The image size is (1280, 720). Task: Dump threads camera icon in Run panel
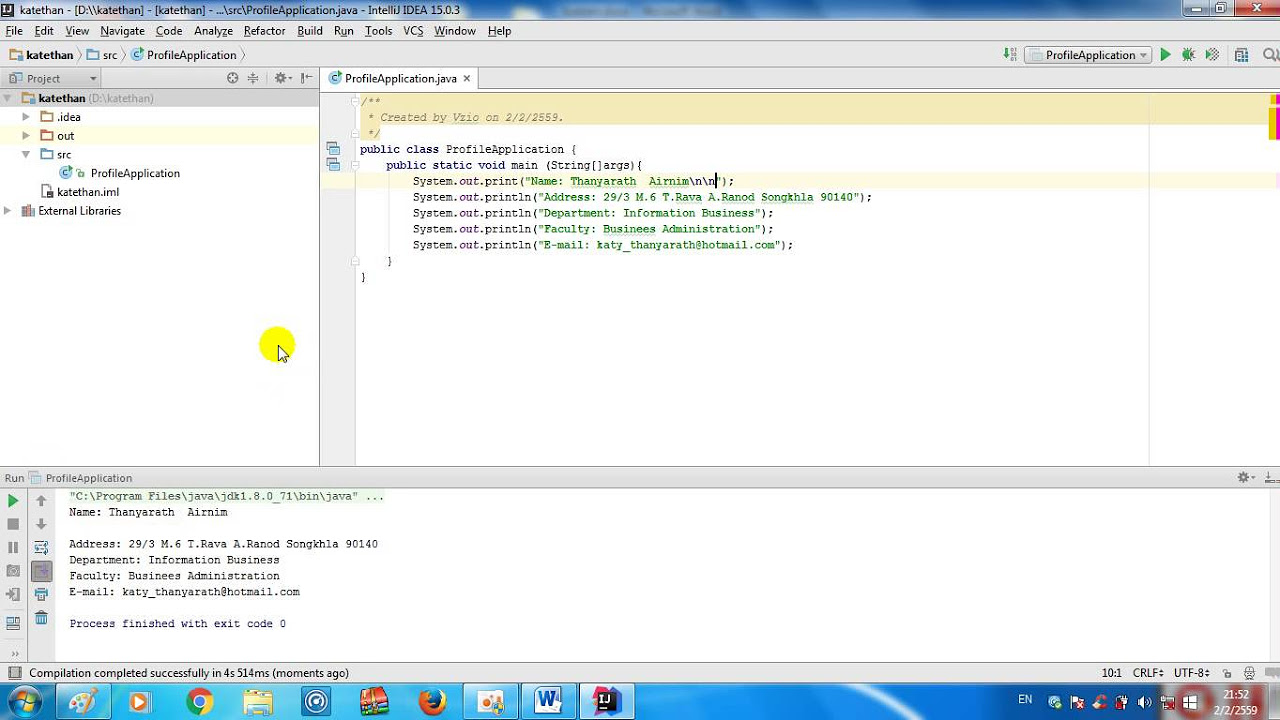pos(13,571)
